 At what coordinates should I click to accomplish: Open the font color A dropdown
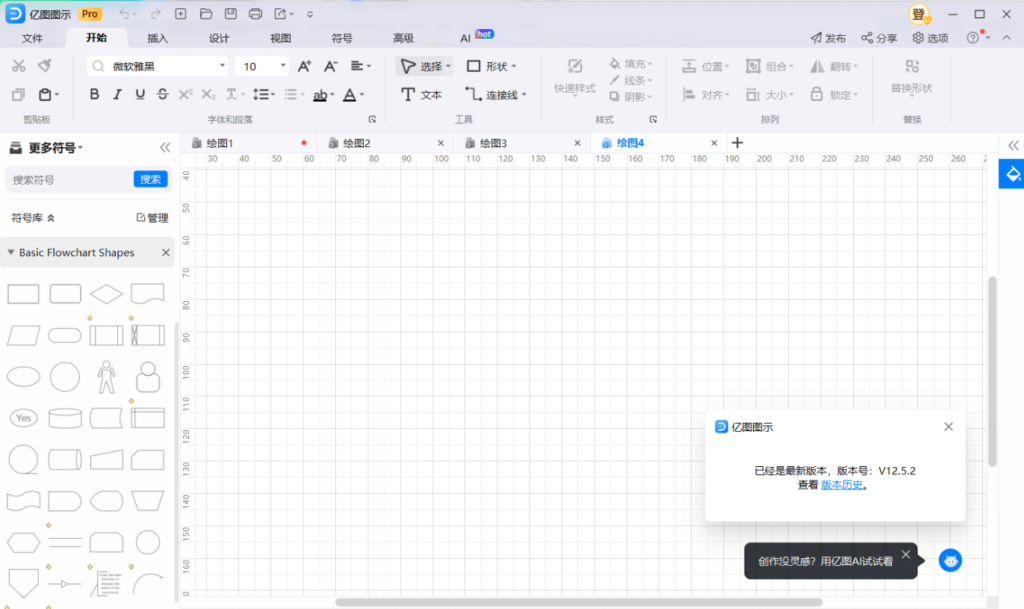pyautogui.click(x=353, y=95)
